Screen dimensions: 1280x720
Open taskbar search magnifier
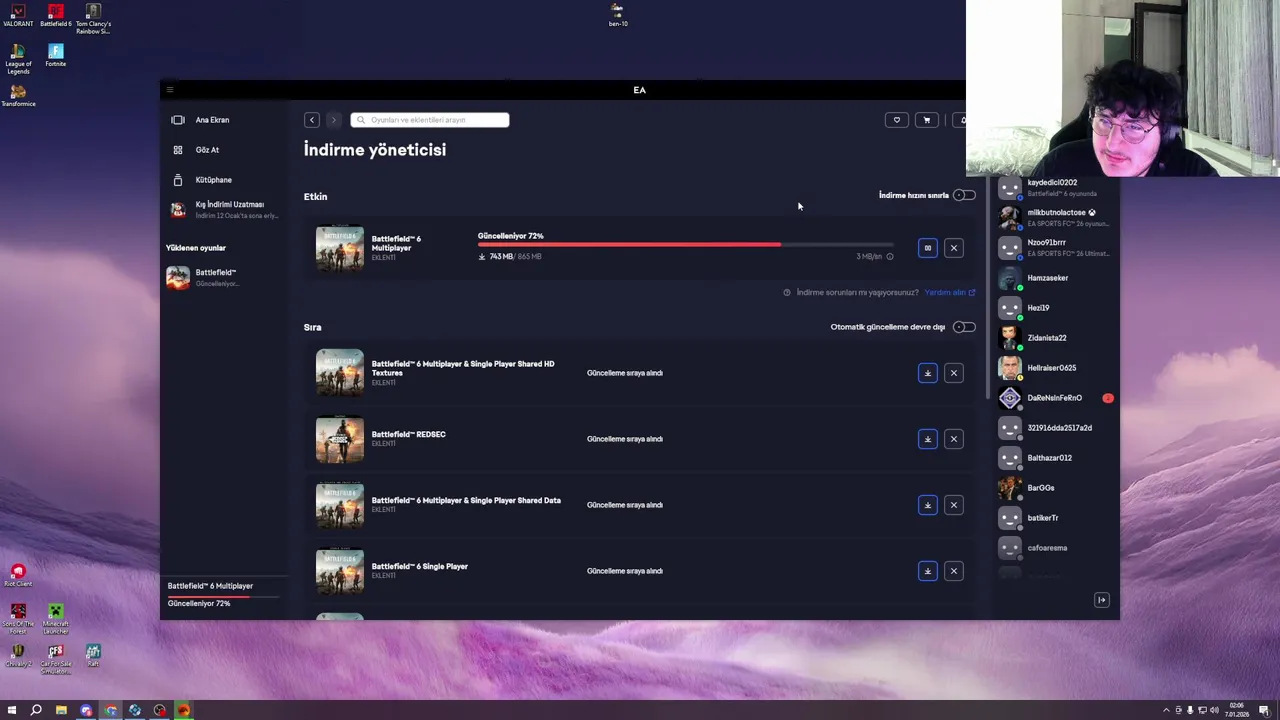[x=36, y=710]
